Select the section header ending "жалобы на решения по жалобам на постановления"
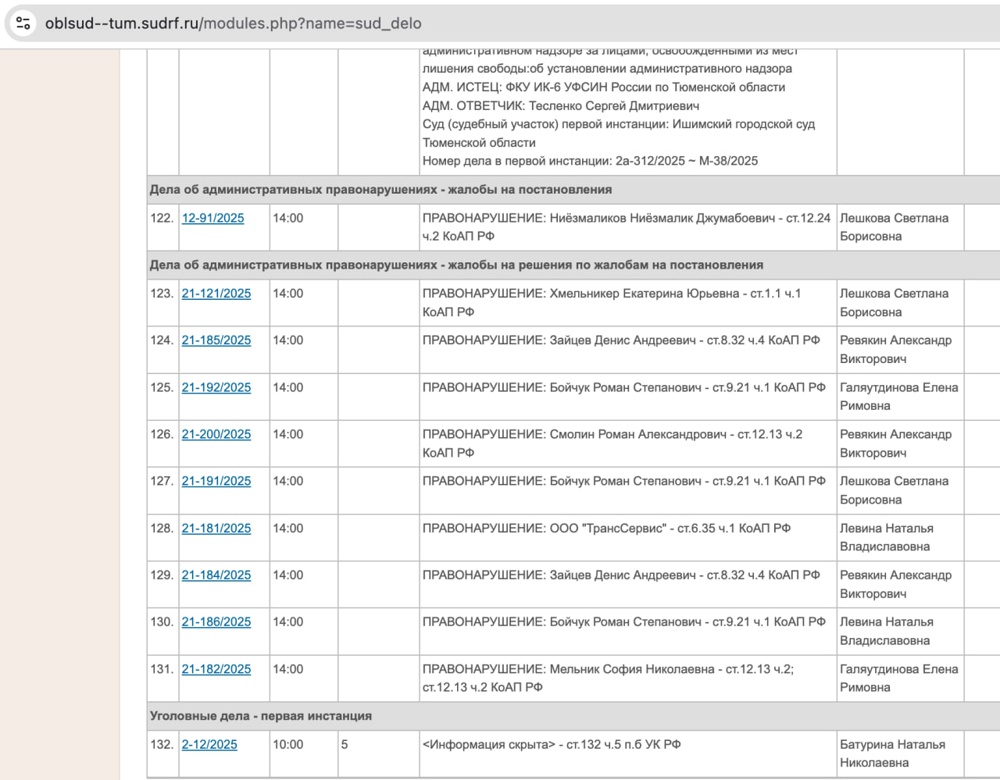1000x780 pixels. (457, 265)
